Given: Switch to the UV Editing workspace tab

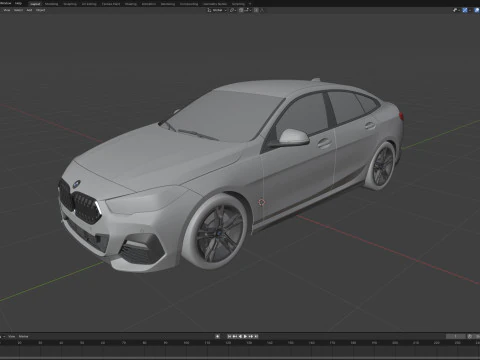Looking at the screenshot, I should 89,4.
